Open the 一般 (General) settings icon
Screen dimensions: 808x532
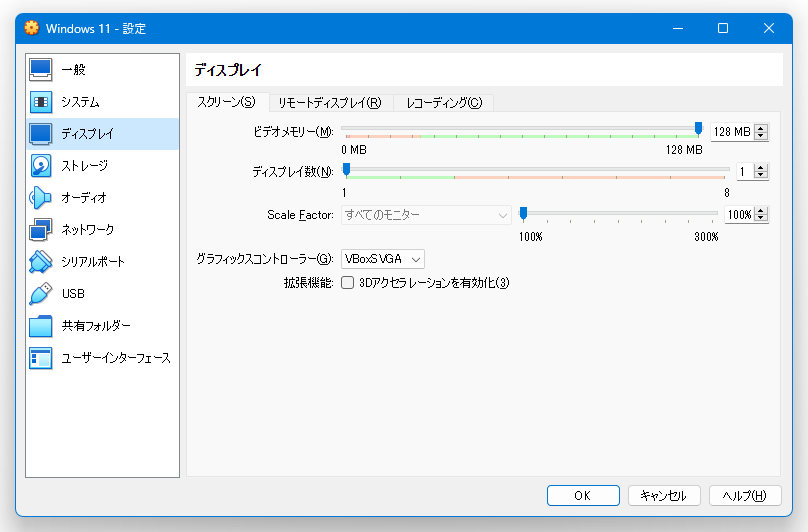[x=41, y=70]
